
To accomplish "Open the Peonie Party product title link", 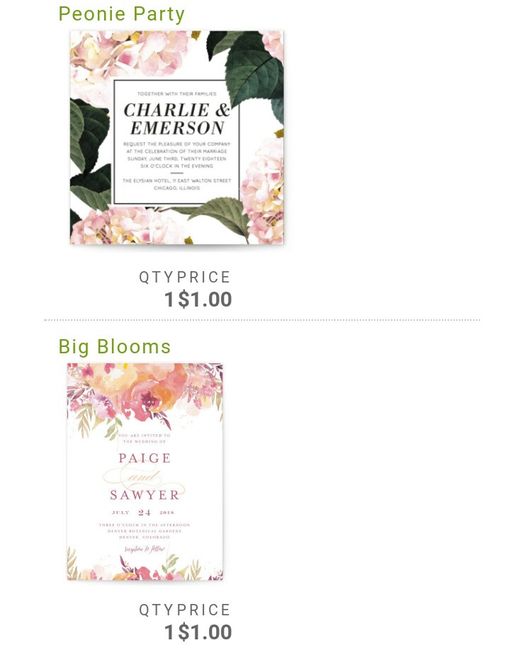I will tap(121, 14).
